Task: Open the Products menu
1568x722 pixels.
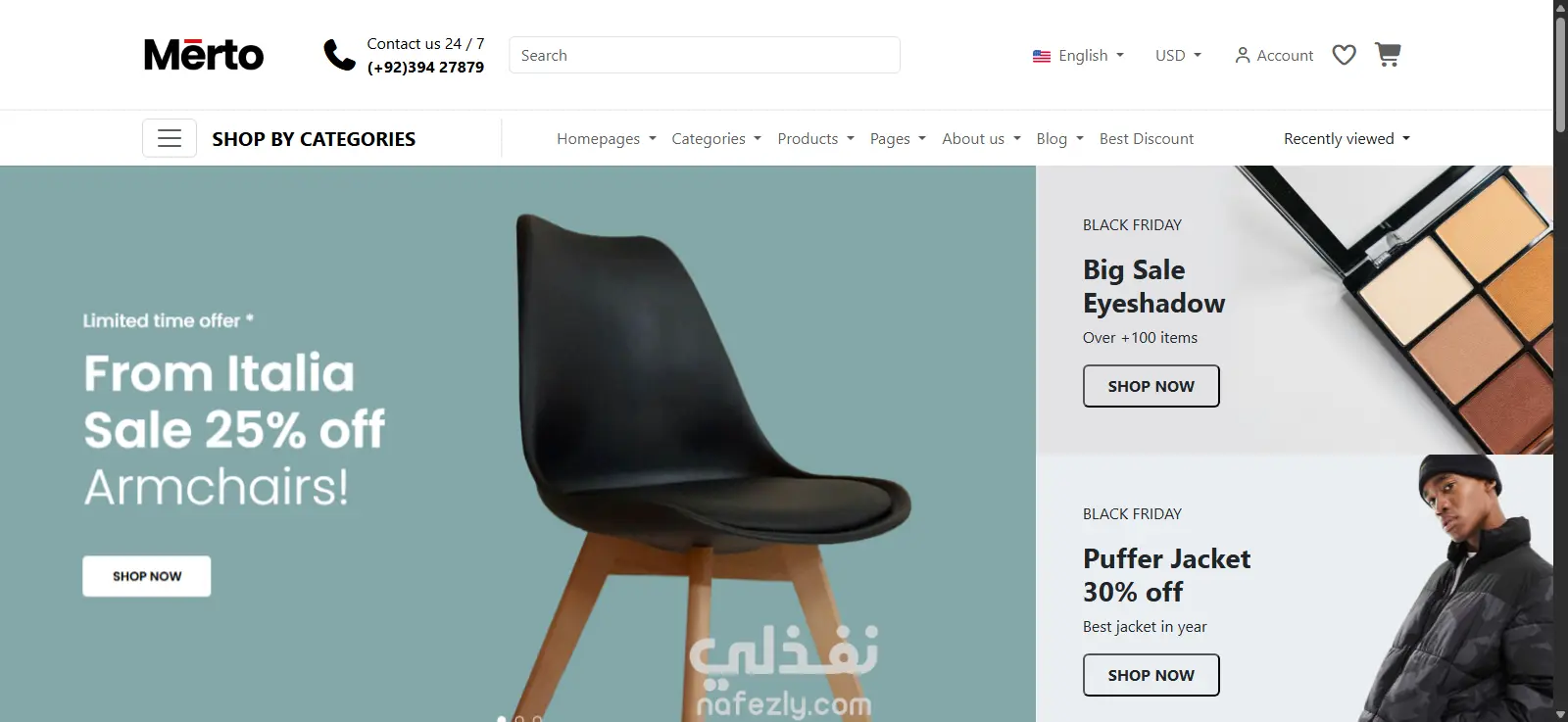Action: coord(815,139)
